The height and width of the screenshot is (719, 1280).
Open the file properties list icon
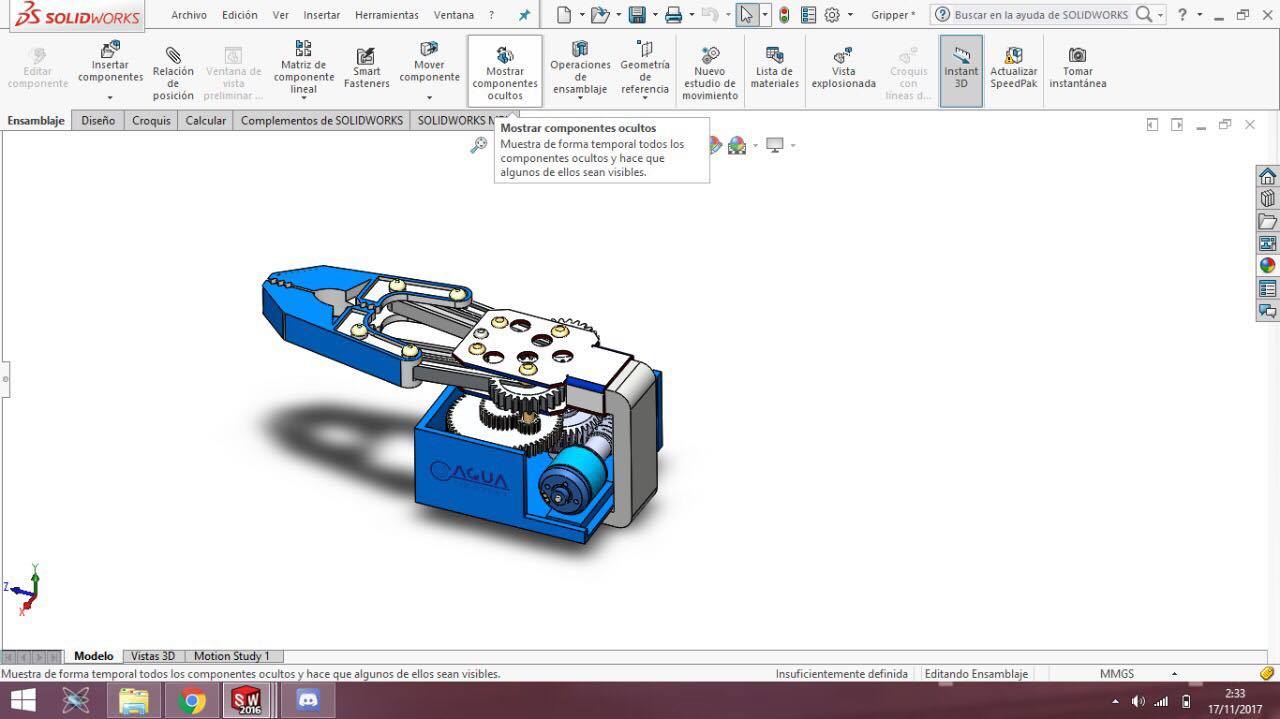click(808, 15)
